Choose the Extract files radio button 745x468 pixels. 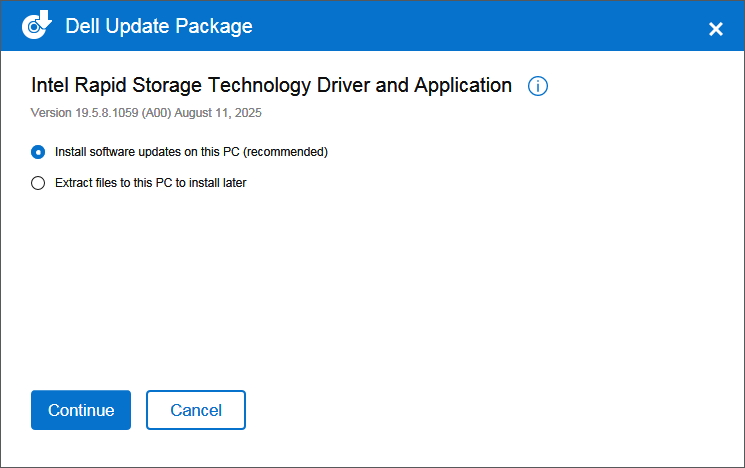(x=38, y=183)
